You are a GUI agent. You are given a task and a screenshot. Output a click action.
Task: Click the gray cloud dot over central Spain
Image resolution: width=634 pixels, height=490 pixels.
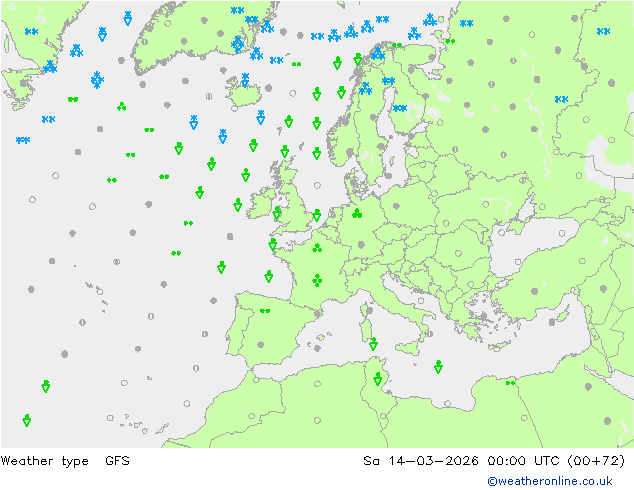click(261, 345)
